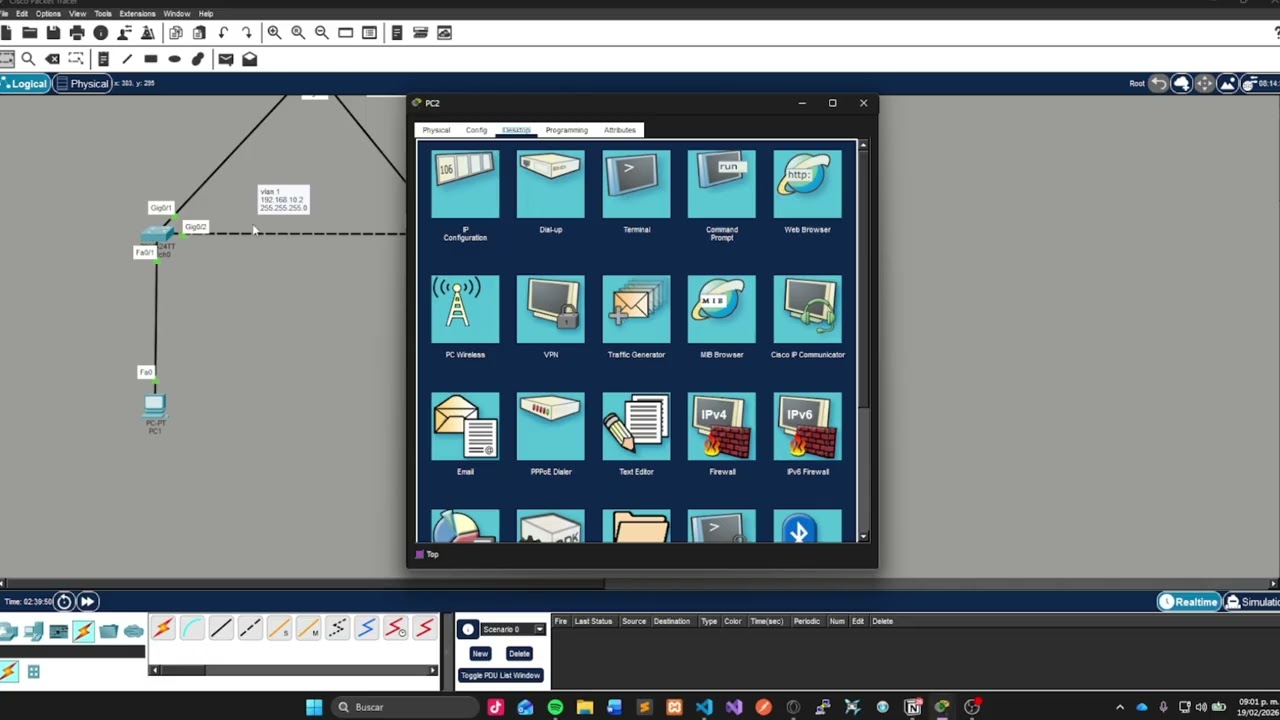Viewport: 1280px width, 720px height.
Task: Launch the PPPoE Dialer
Action: [x=551, y=427]
